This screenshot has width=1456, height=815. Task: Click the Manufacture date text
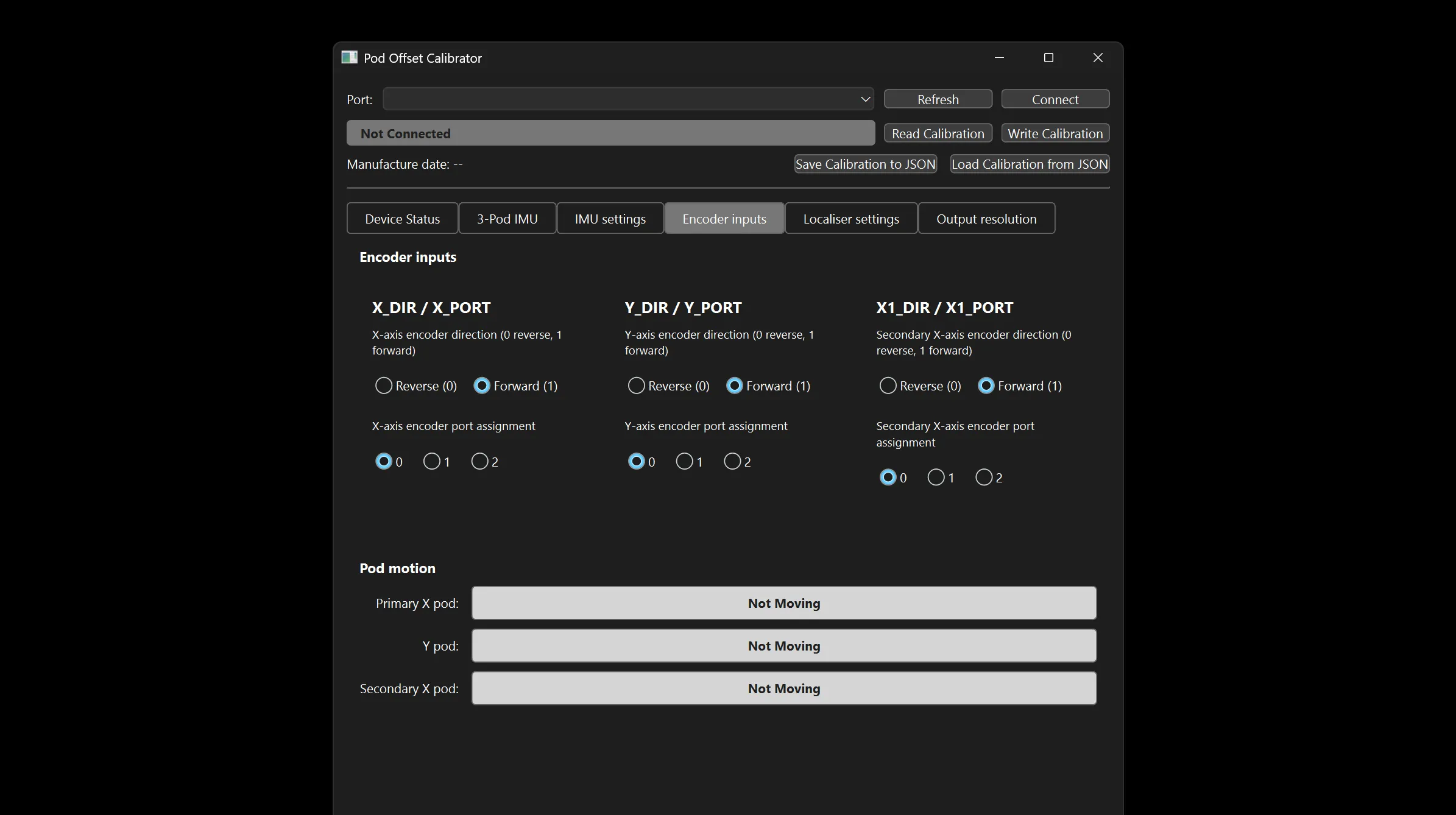(405, 164)
